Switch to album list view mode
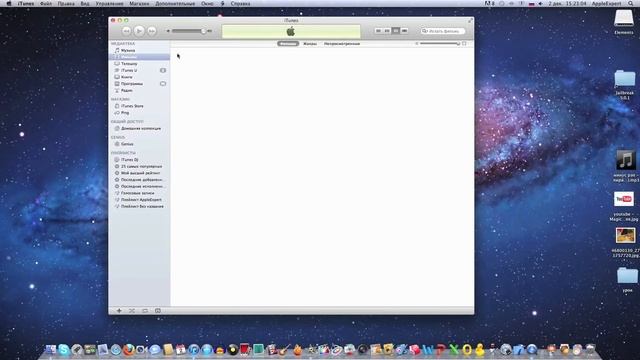Image resolution: width=640 pixels, height=360 pixels. [387, 31]
